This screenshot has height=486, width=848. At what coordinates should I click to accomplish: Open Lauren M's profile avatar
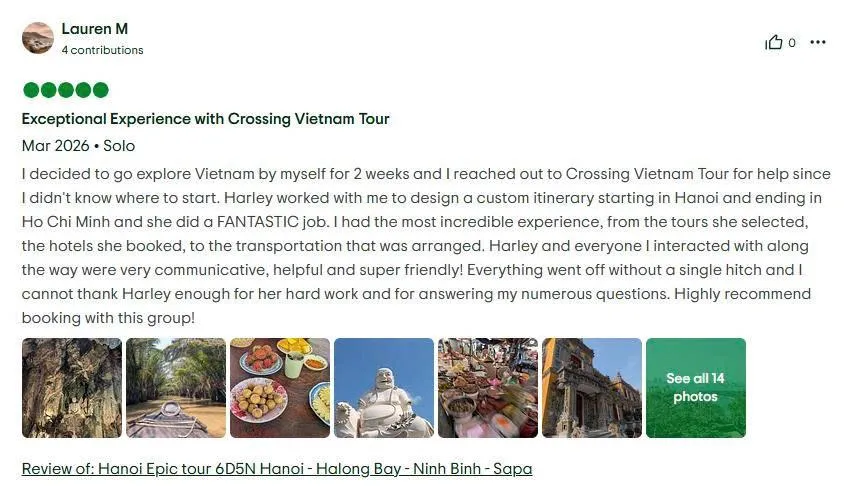pyautogui.click(x=38, y=38)
